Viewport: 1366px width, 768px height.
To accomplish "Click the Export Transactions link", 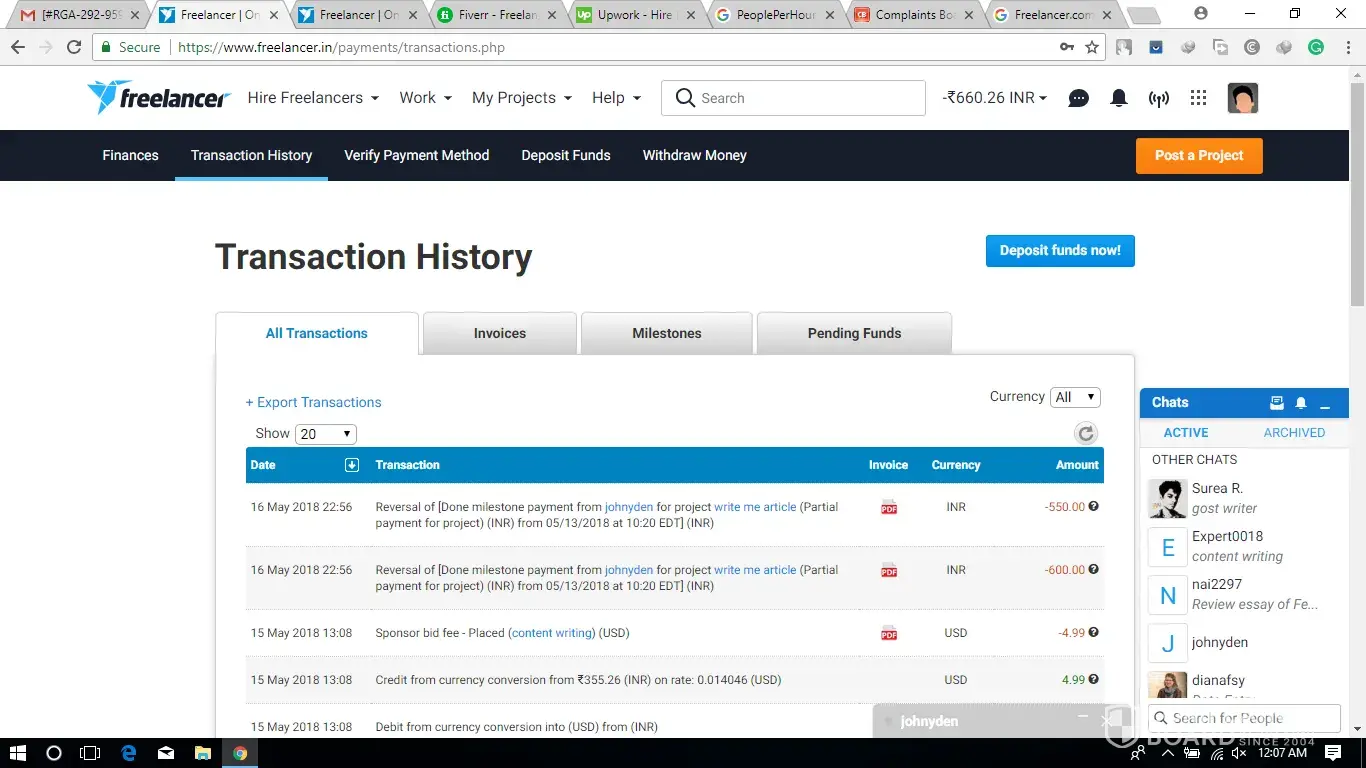I will pyautogui.click(x=314, y=403).
